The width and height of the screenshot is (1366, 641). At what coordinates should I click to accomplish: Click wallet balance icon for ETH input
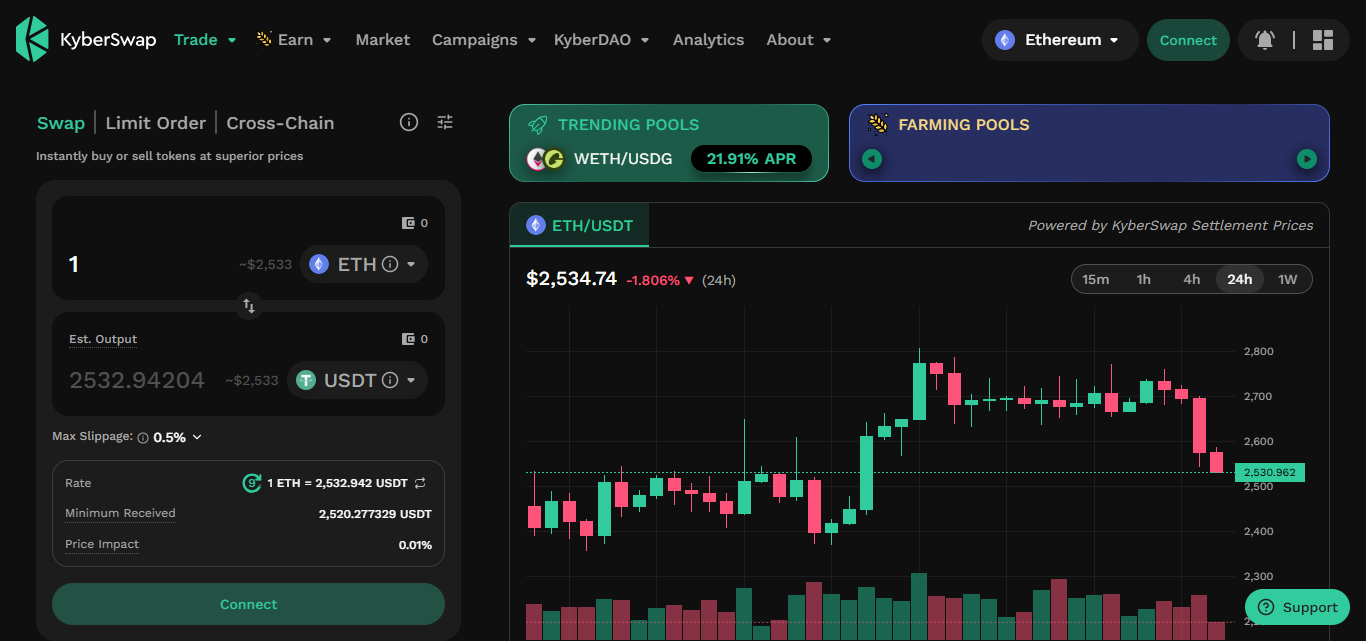click(x=408, y=223)
